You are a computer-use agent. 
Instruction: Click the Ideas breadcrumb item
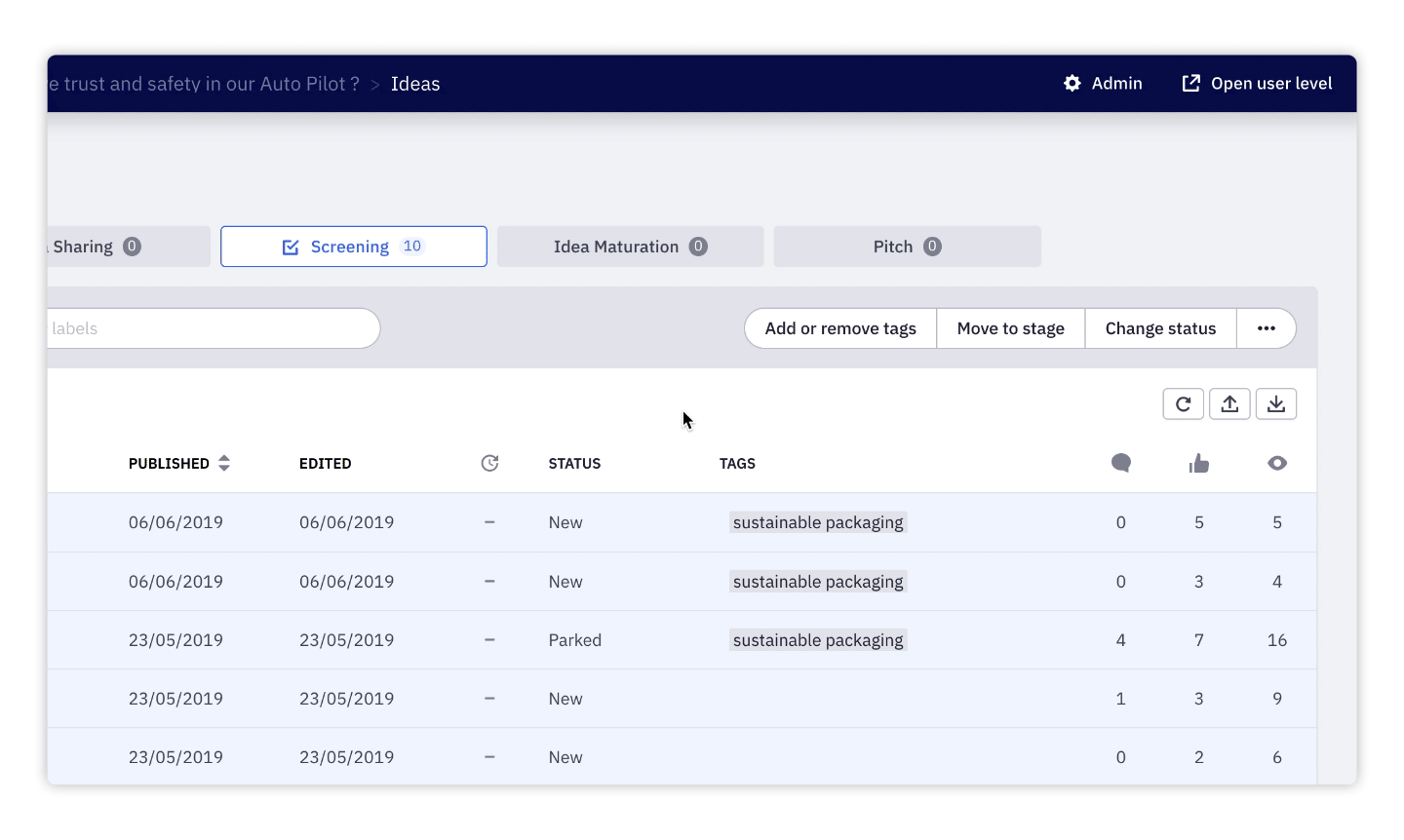(415, 84)
